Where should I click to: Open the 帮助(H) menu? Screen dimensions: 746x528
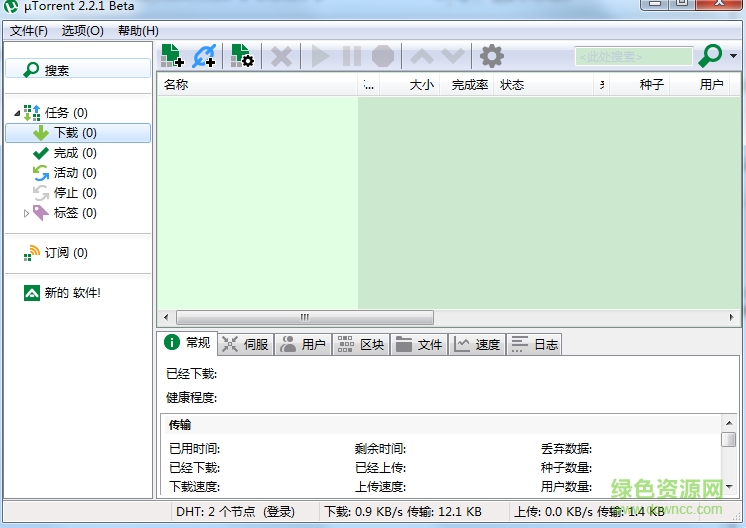point(138,31)
